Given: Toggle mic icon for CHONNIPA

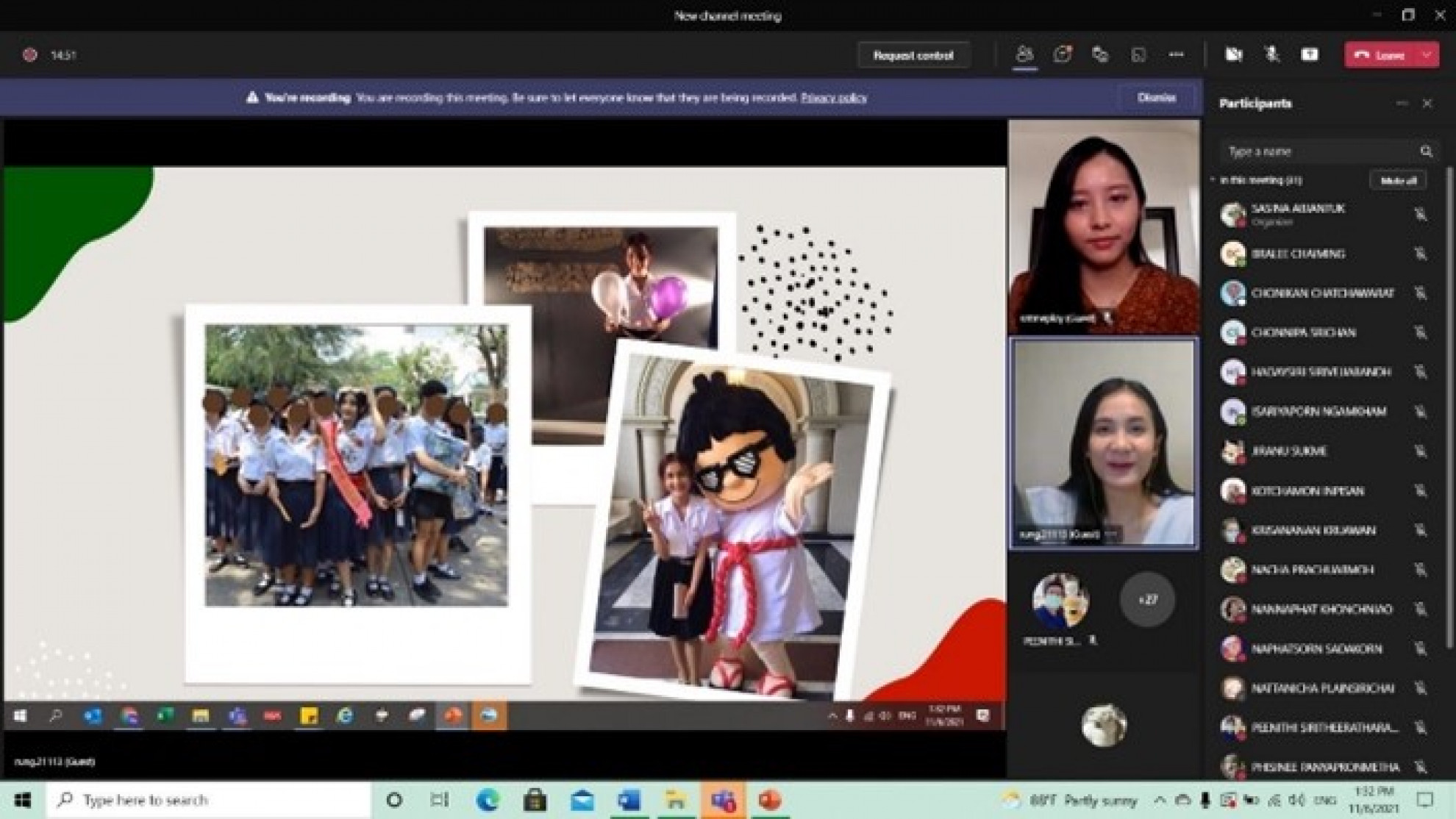Looking at the screenshot, I should click(1421, 332).
